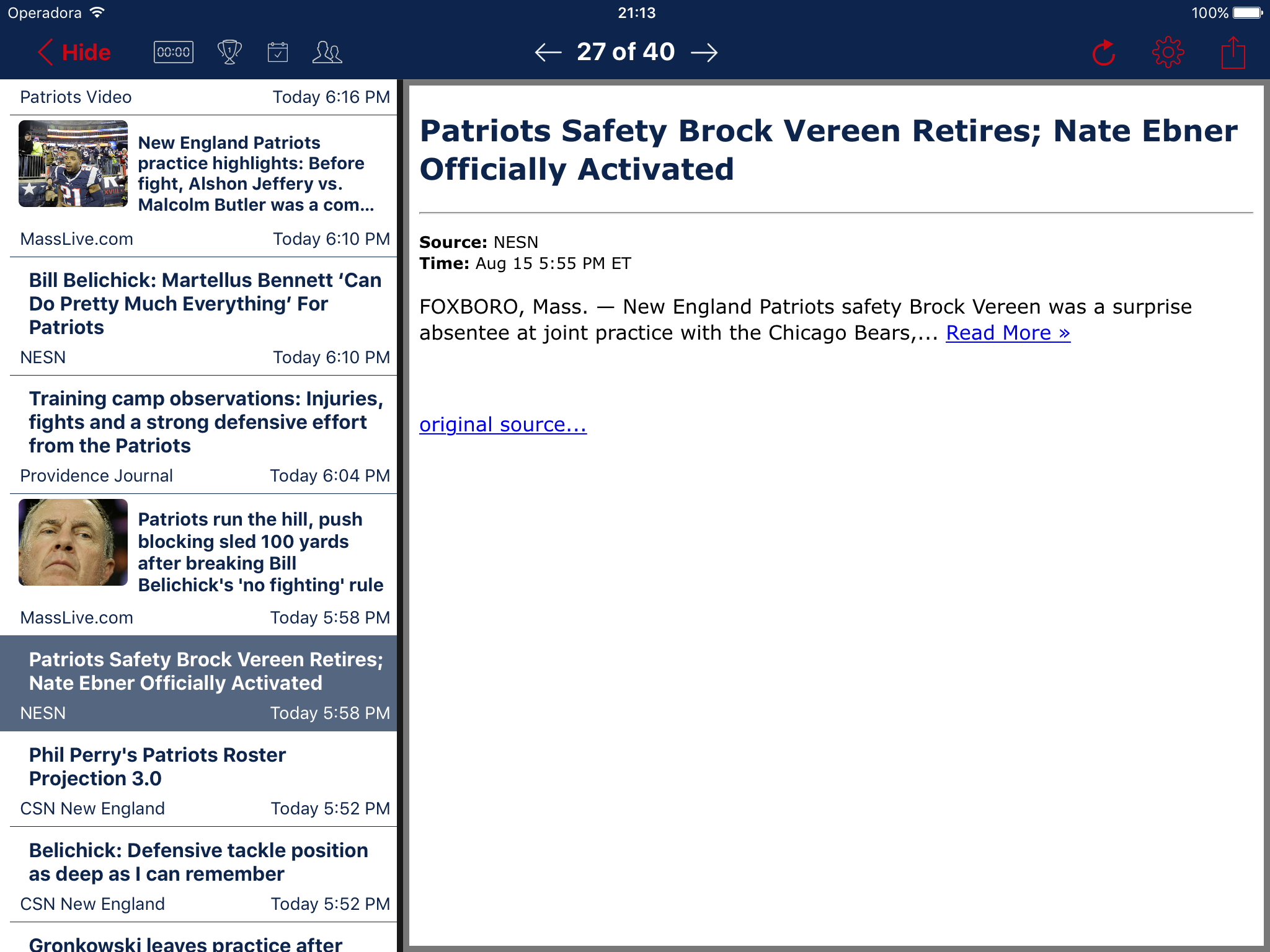Go to next article arrow

pyautogui.click(x=704, y=53)
